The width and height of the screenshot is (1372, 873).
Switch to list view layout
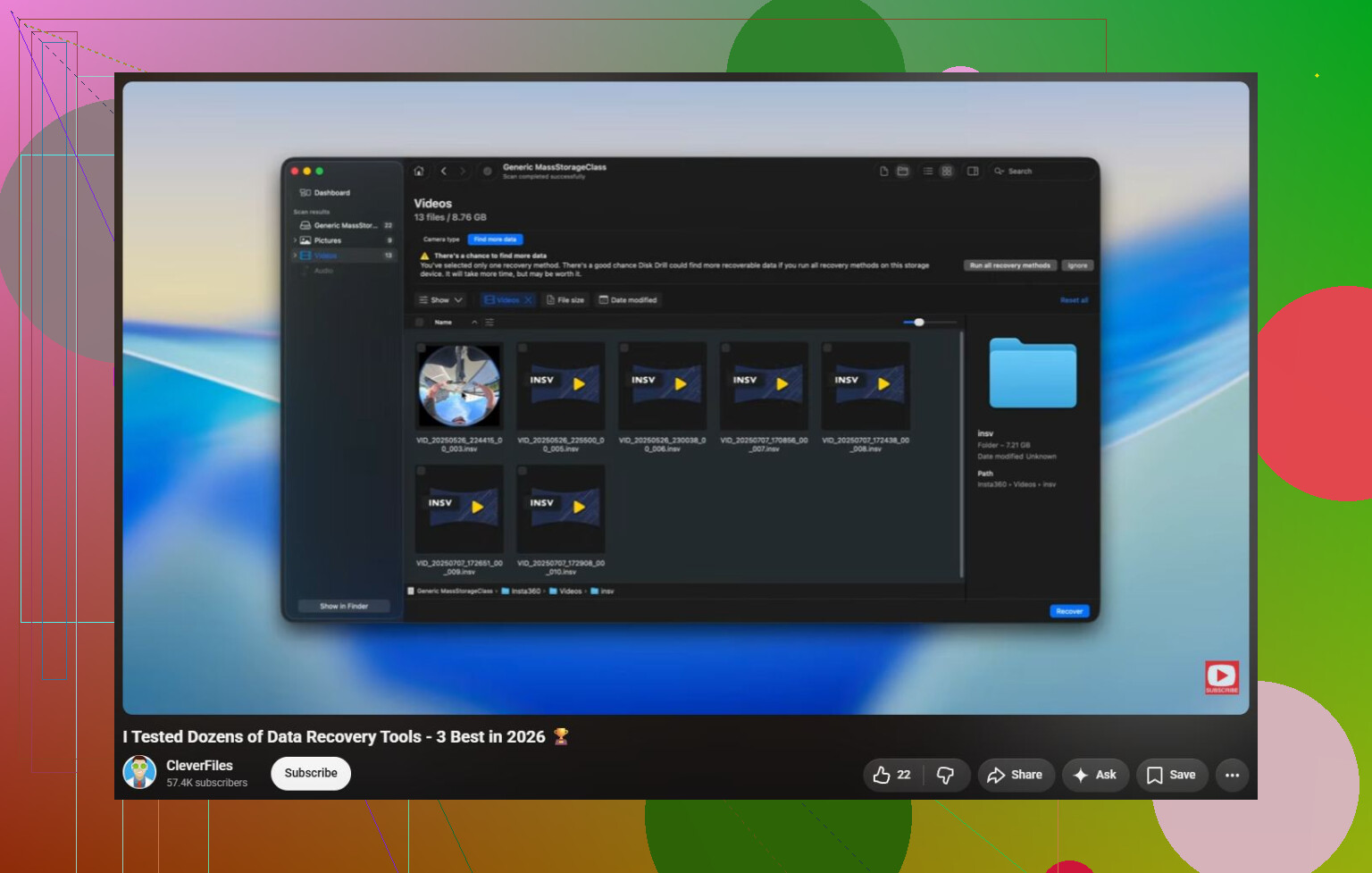click(x=928, y=171)
